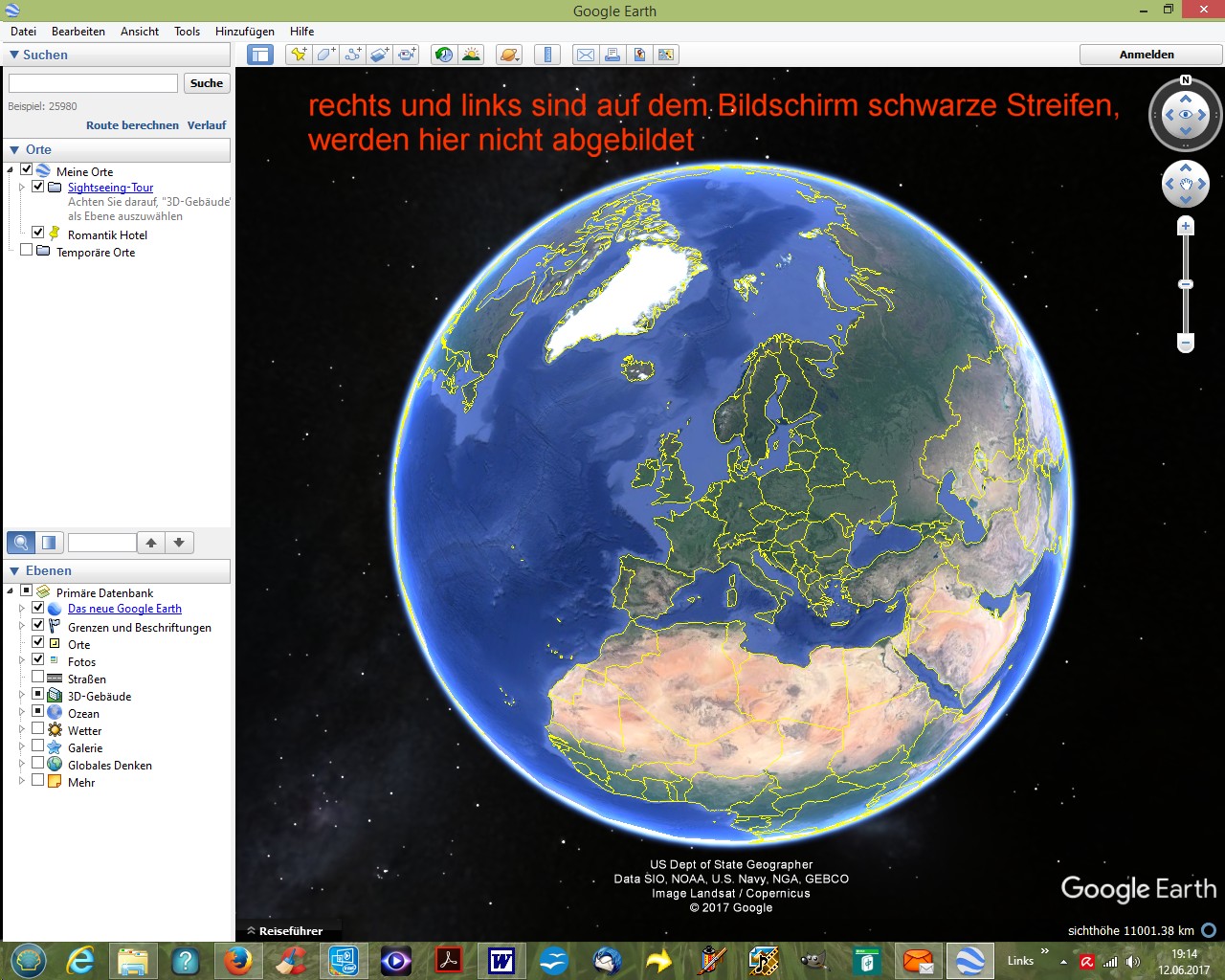Open the ruler measurement tool
Viewport: 1225px width, 980px height.
pyautogui.click(x=547, y=55)
